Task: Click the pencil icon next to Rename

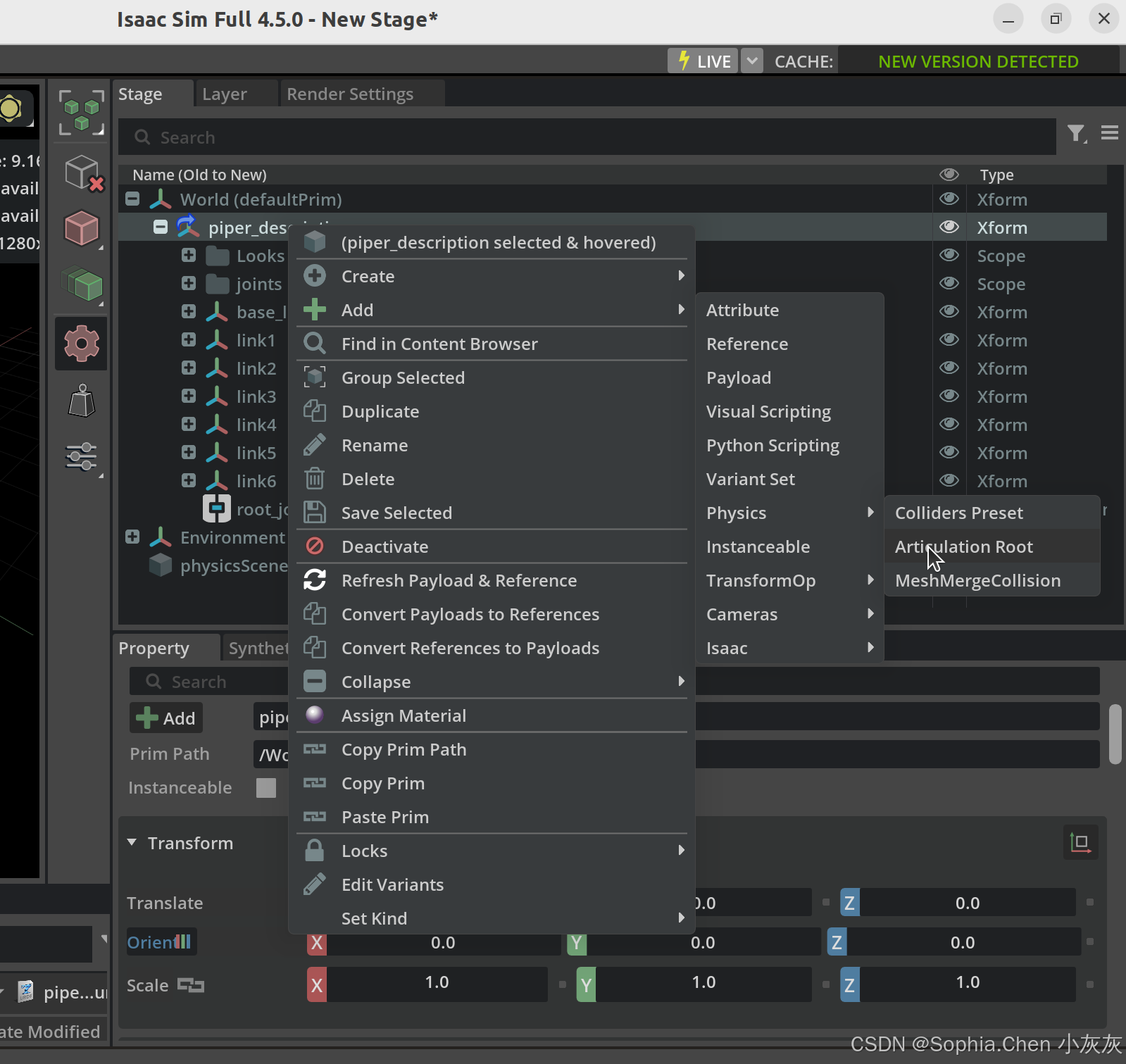Action: (x=315, y=445)
